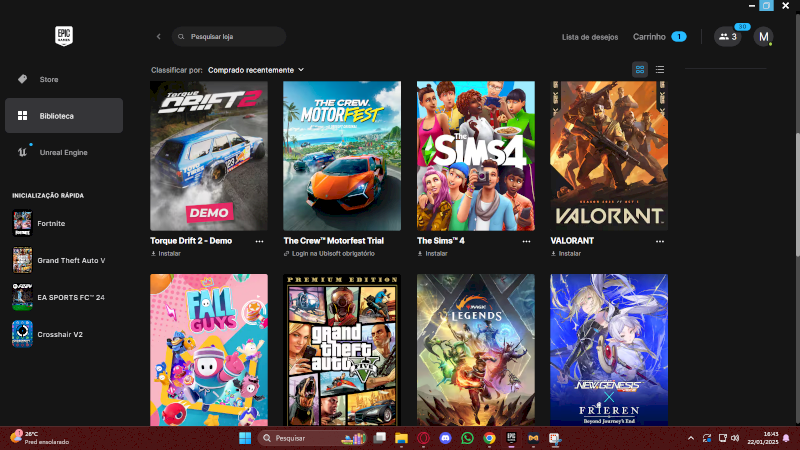The image size is (800, 450).
Task: Click the Pesquisar loja search field
Action: pos(229,37)
